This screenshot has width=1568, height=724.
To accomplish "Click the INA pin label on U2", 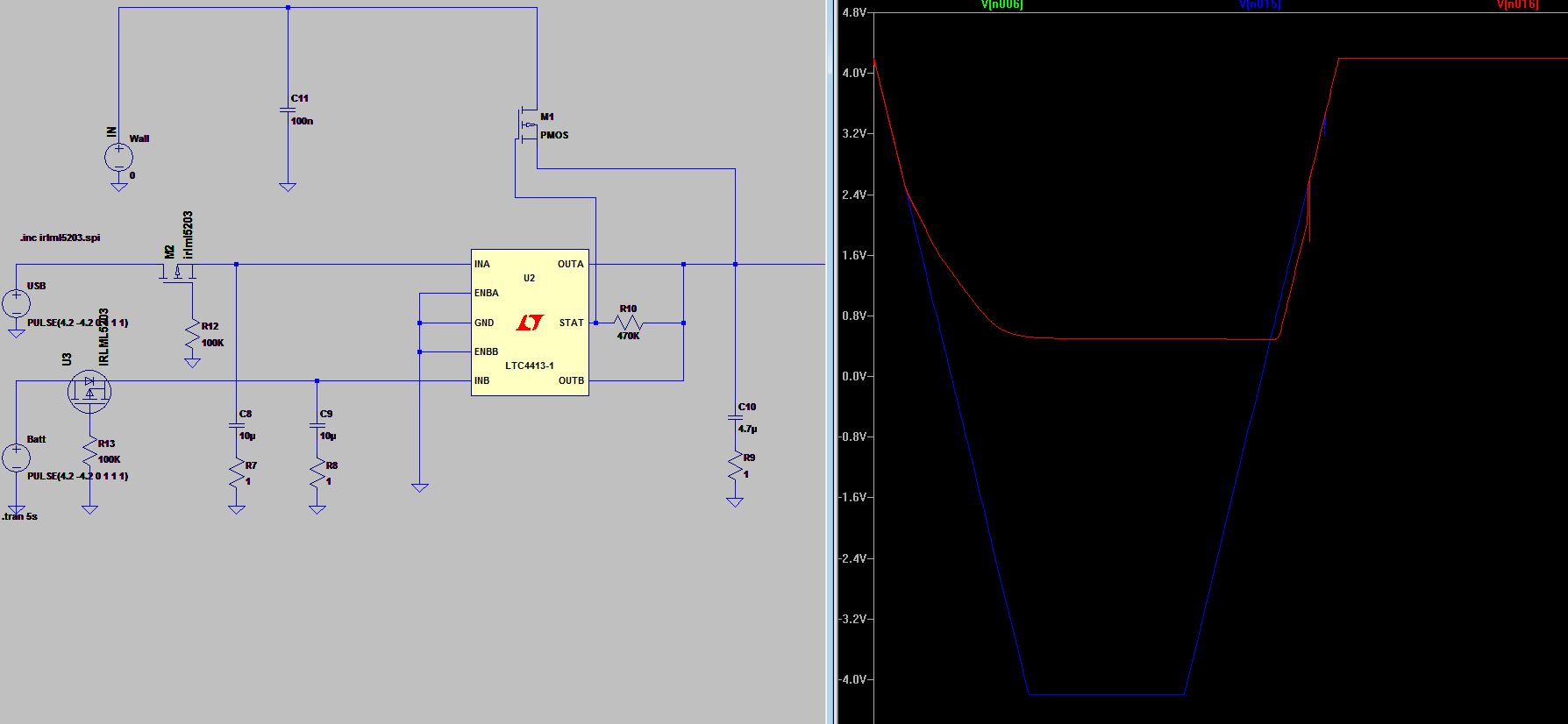I will coord(482,264).
